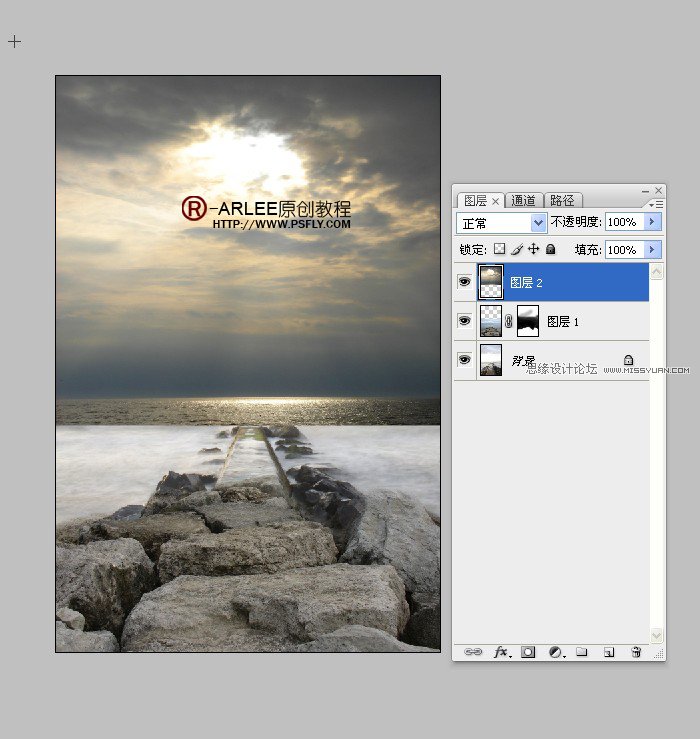The height and width of the screenshot is (739, 700).
Task: Click the mask link chain on 图层 1
Action: click(509, 321)
